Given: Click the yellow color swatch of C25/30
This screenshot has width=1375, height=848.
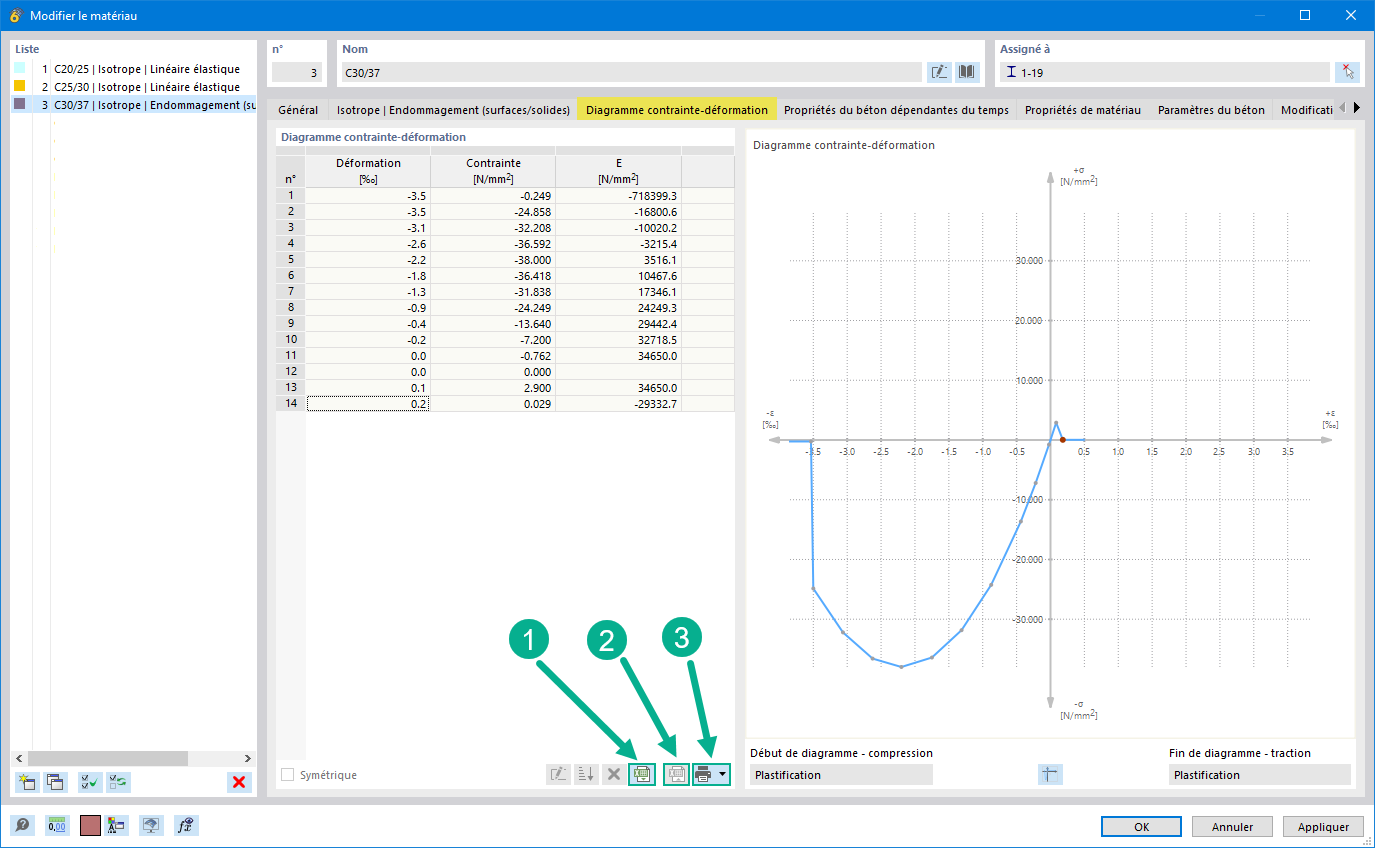Looking at the screenshot, I should 20,87.
